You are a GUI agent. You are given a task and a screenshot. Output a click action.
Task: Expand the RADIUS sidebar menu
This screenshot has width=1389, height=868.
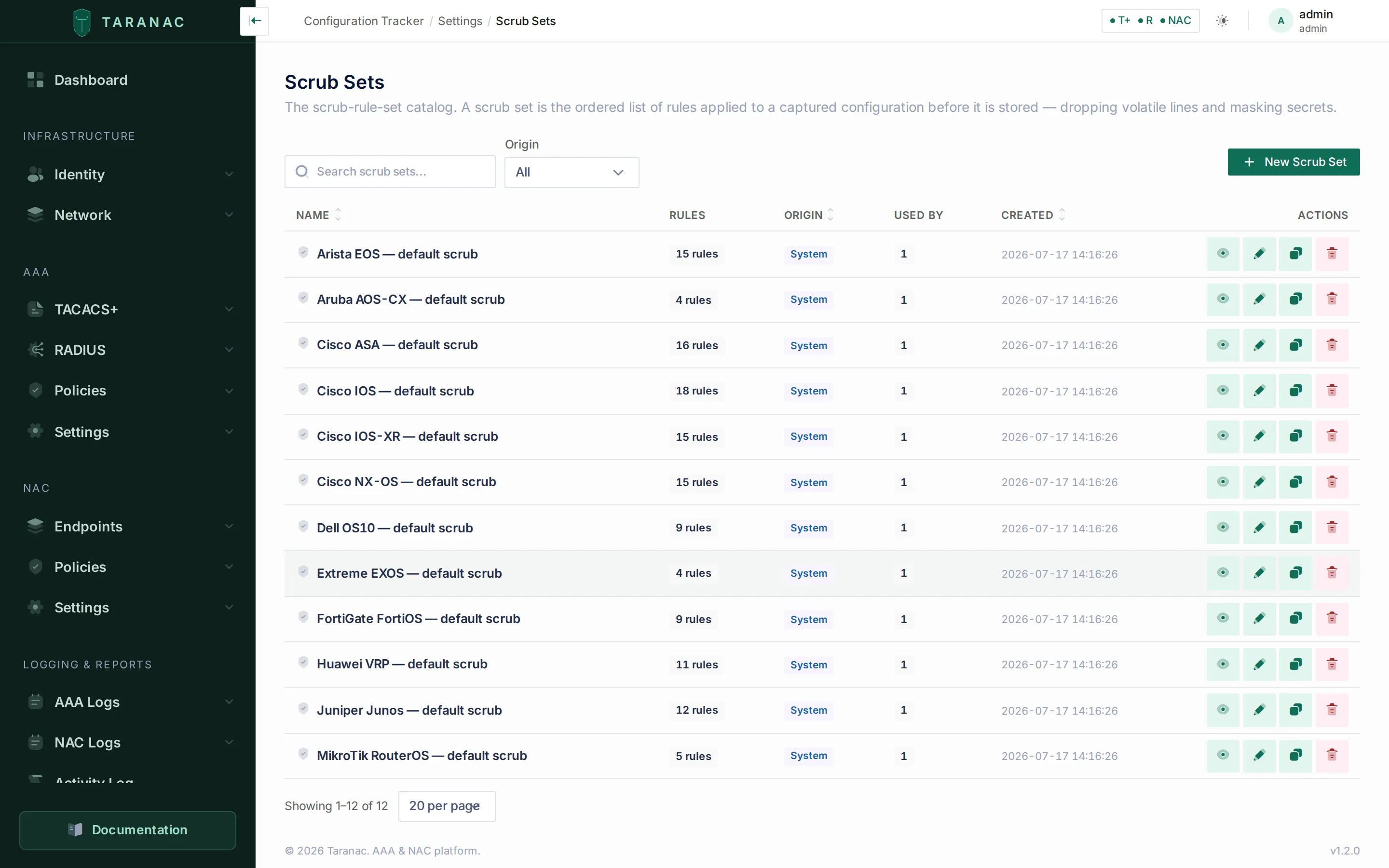[x=127, y=350]
